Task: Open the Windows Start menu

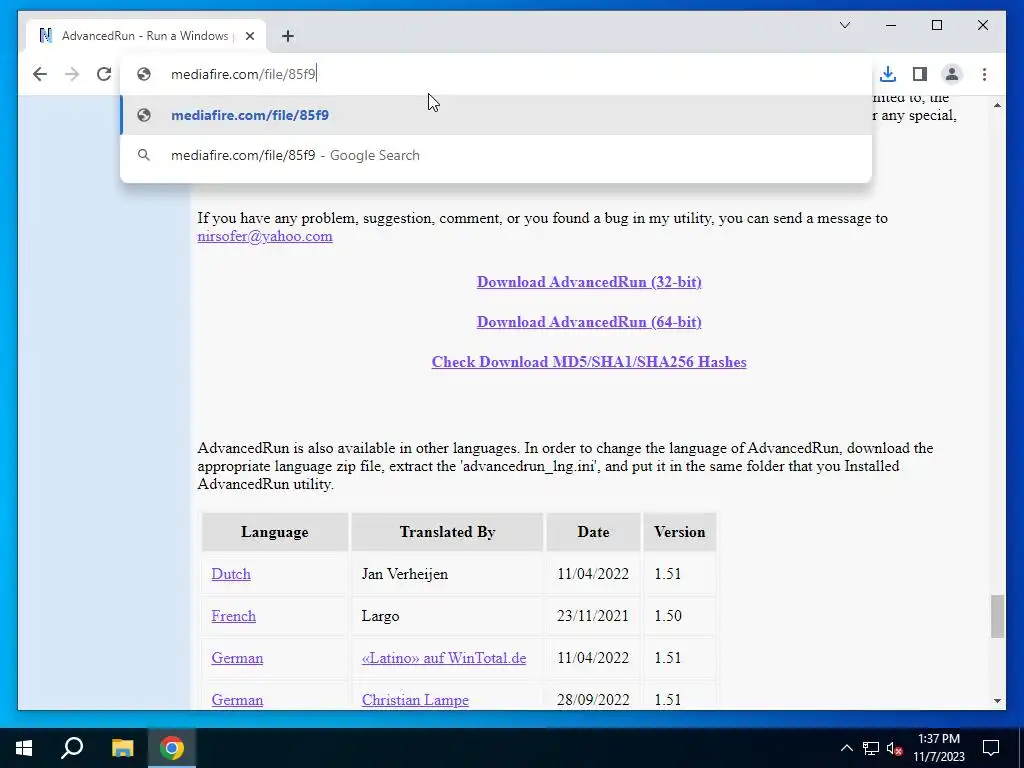Action: point(24,748)
